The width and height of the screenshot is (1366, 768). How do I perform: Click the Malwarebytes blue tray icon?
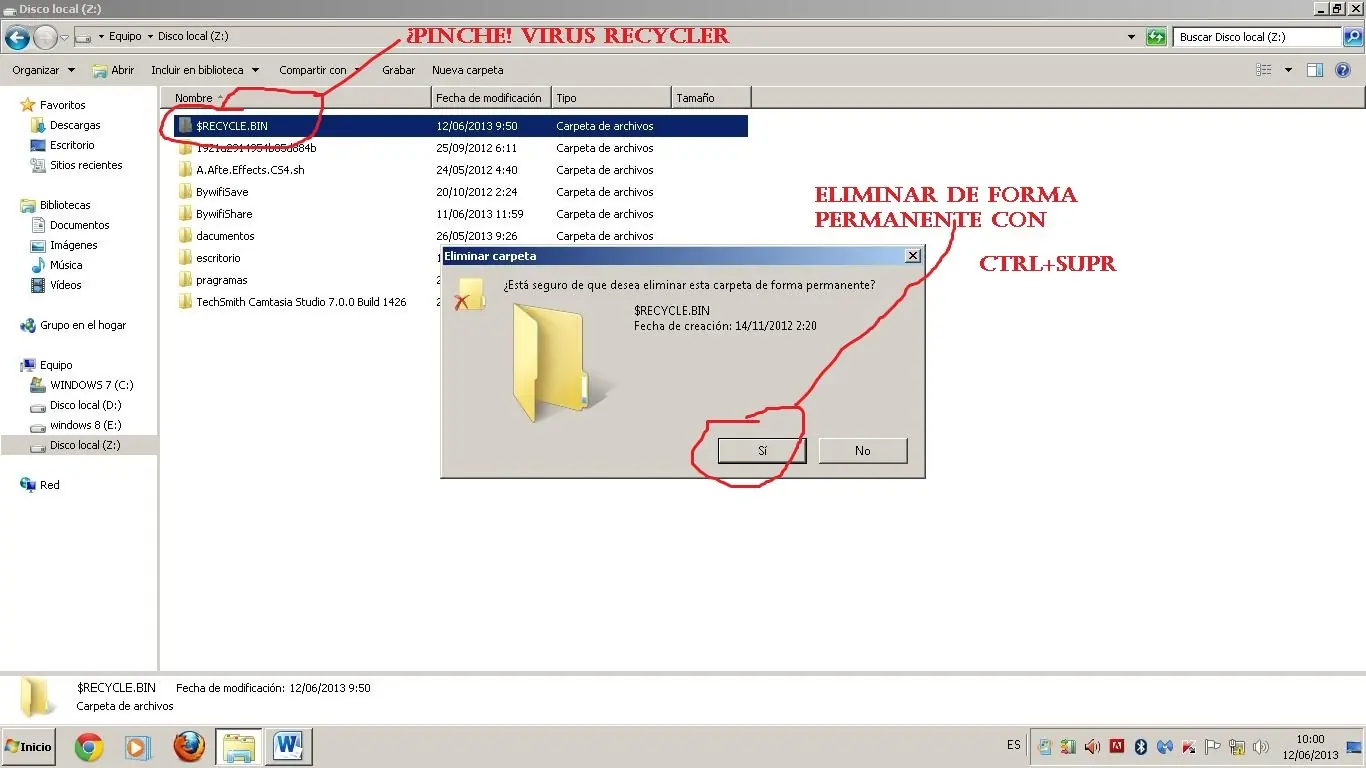coord(1165,746)
